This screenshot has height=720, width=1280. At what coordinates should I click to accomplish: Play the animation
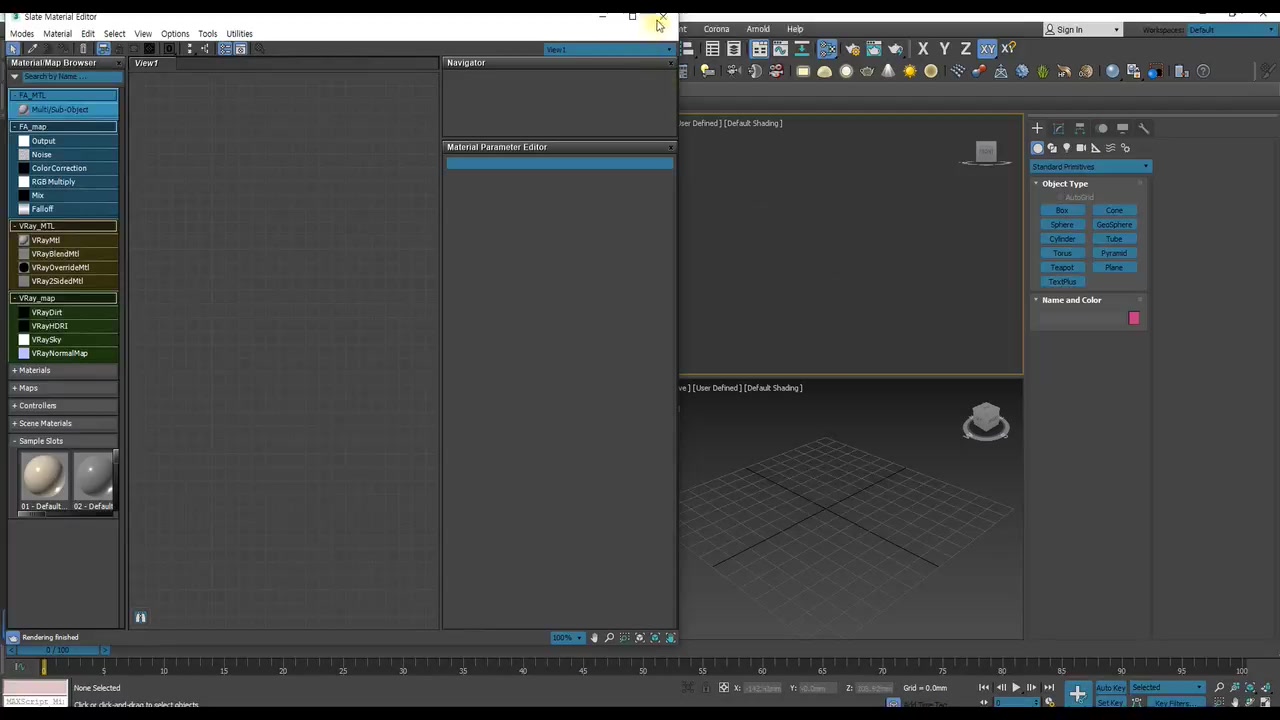point(1015,688)
